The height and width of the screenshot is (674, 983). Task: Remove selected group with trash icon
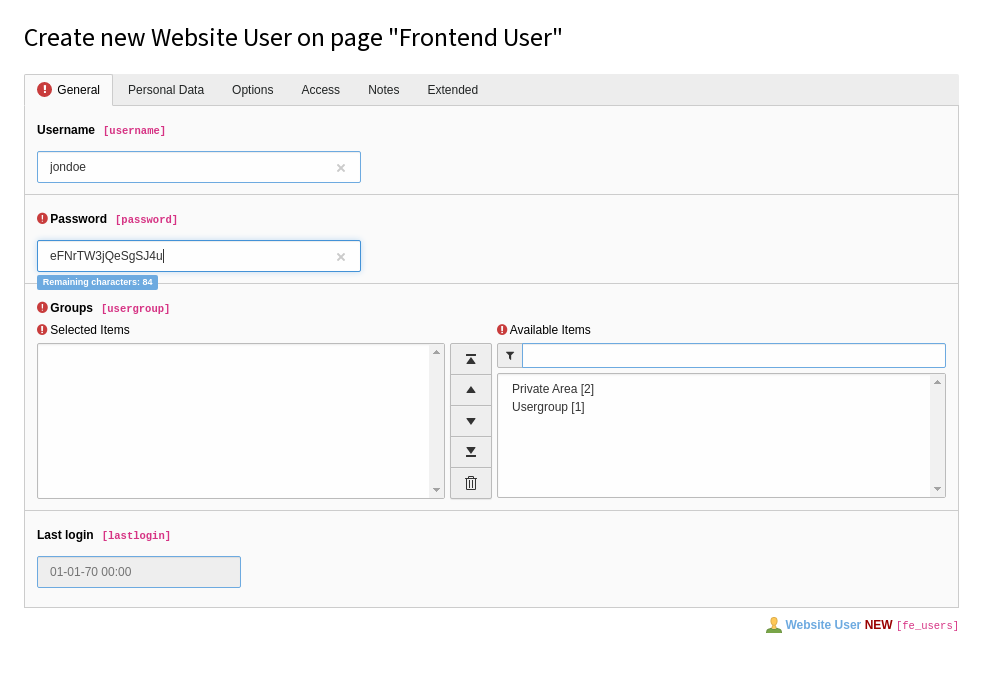[471, 483]
